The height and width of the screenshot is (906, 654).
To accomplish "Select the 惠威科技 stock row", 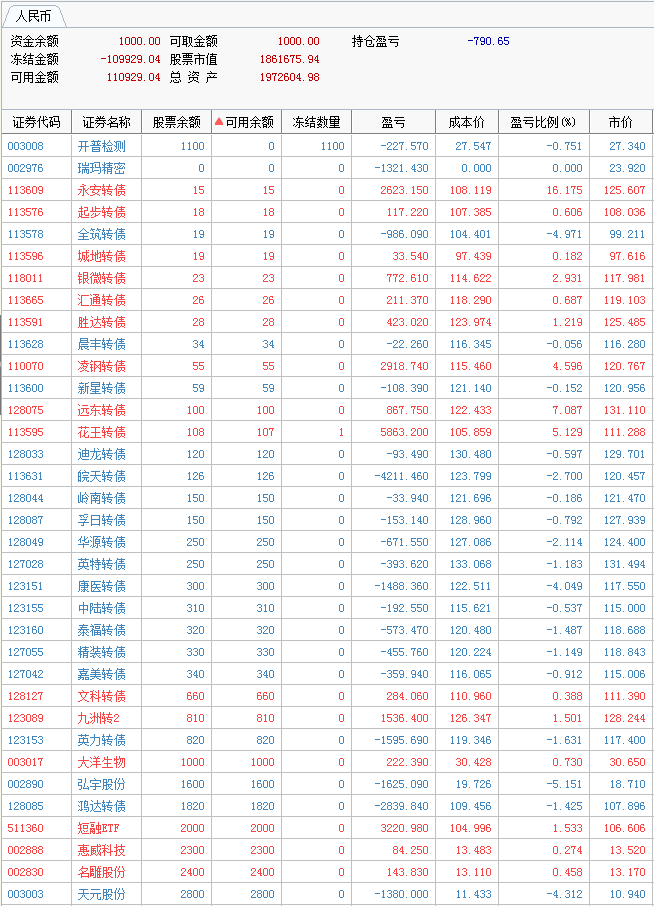I will click(327, 849).
